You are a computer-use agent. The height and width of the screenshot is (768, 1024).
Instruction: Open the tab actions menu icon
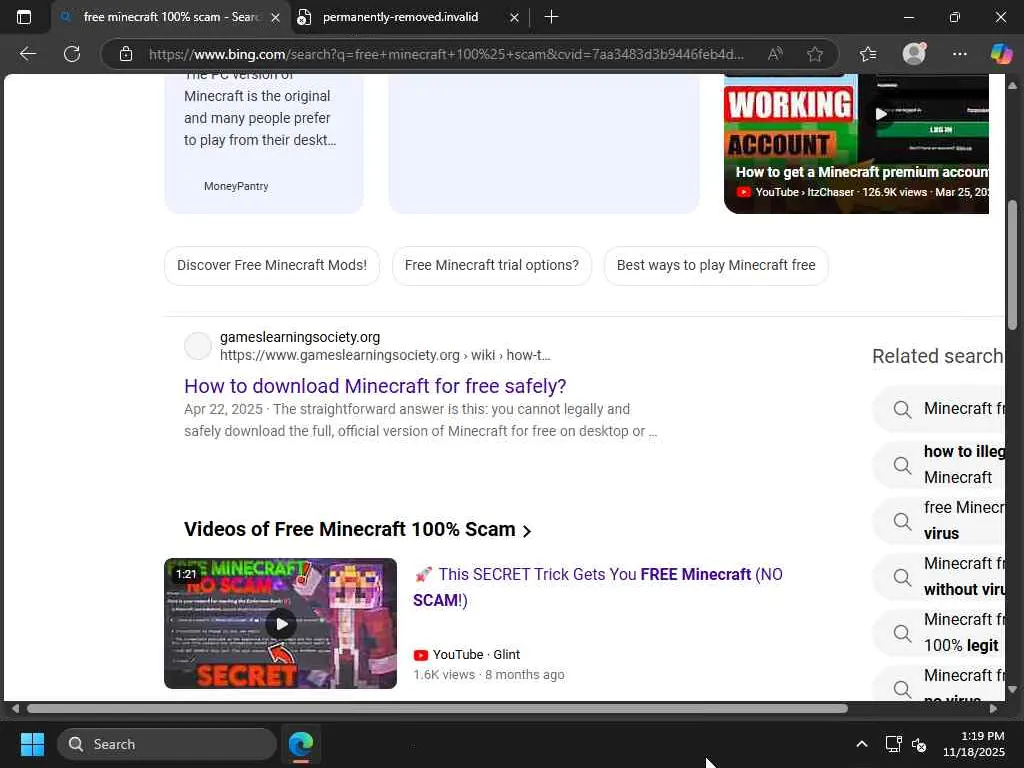(24, 17)
